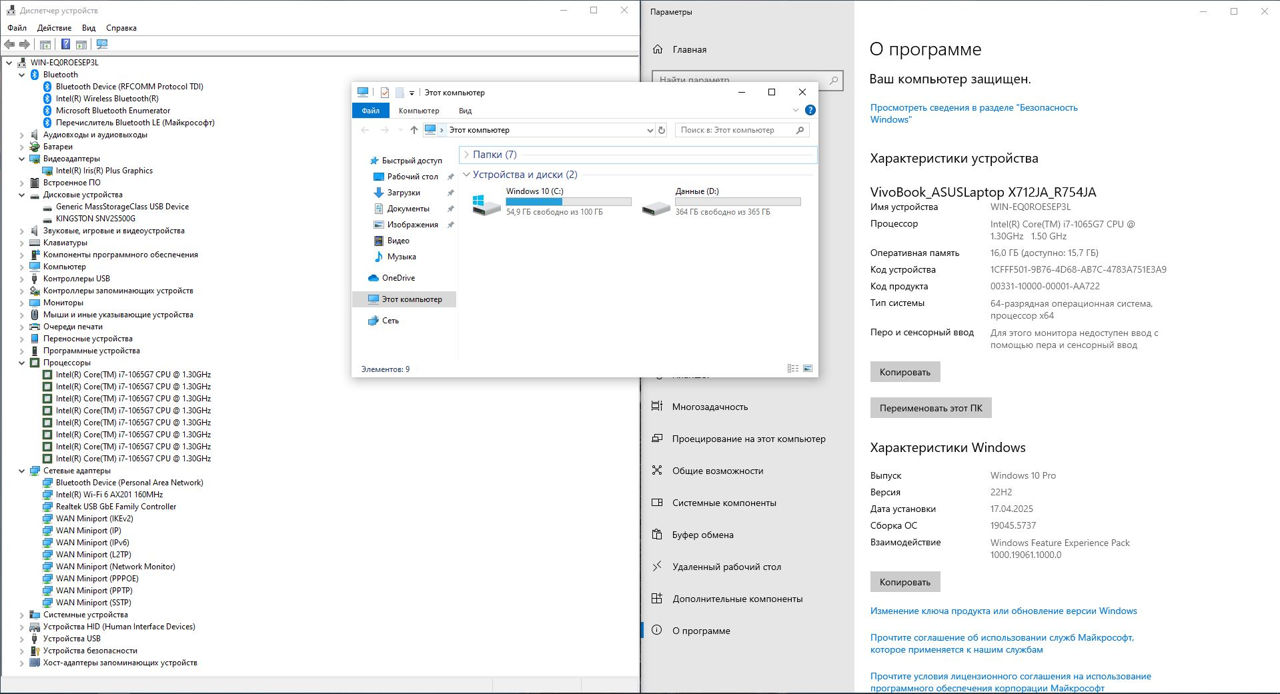
Task: Select the Windows 10 (C:) drive icon
Action: pyautogui.click(x=486, y=204)
